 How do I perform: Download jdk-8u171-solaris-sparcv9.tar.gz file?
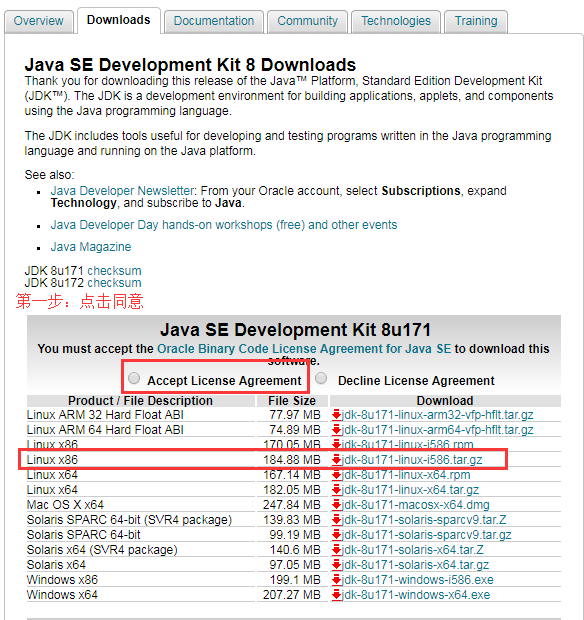click(x=427, y=535)
